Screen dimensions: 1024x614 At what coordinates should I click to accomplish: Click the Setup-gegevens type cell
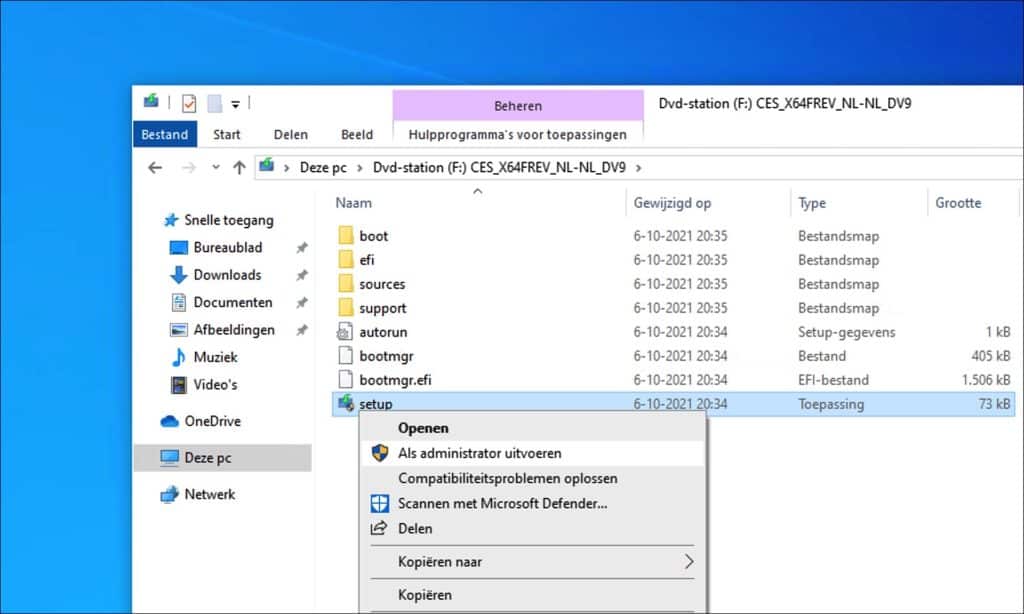click(846, 332)
